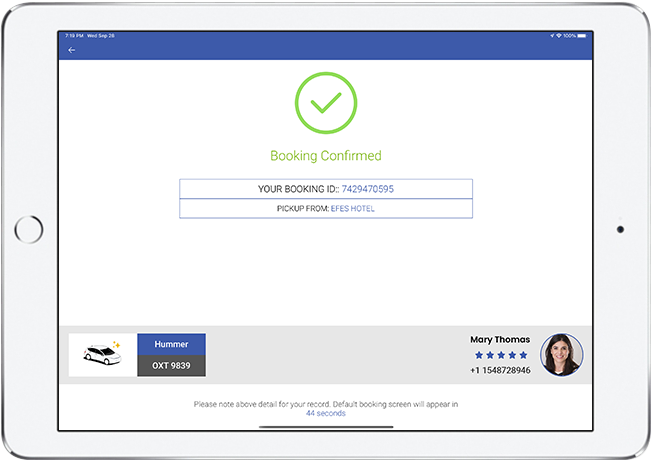The image size is (652, 462).
Task: Tap the location arrow status icon
Action: 552,36
